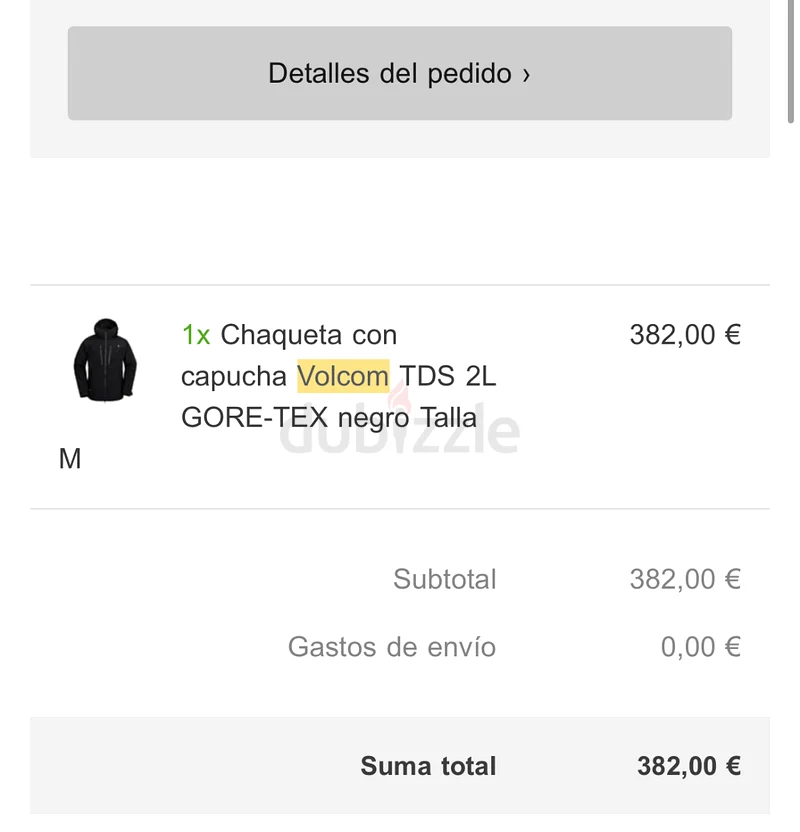Image resolution: width=800 pixels, height=832 pixels.
Task: Click the Suma total label
Action: (x=428, y=766)
